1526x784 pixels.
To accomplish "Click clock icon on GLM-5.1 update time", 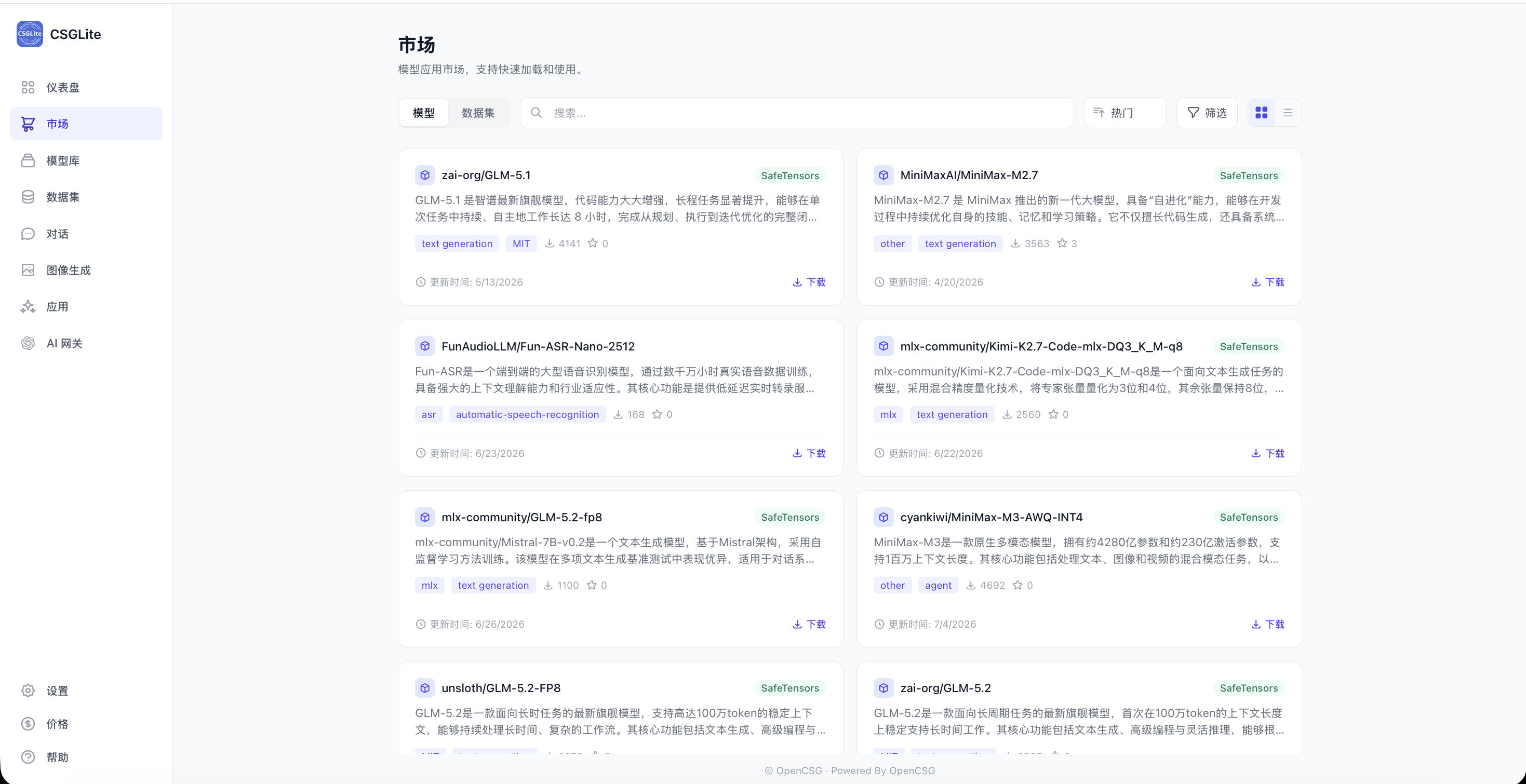I will click(421, 282).
